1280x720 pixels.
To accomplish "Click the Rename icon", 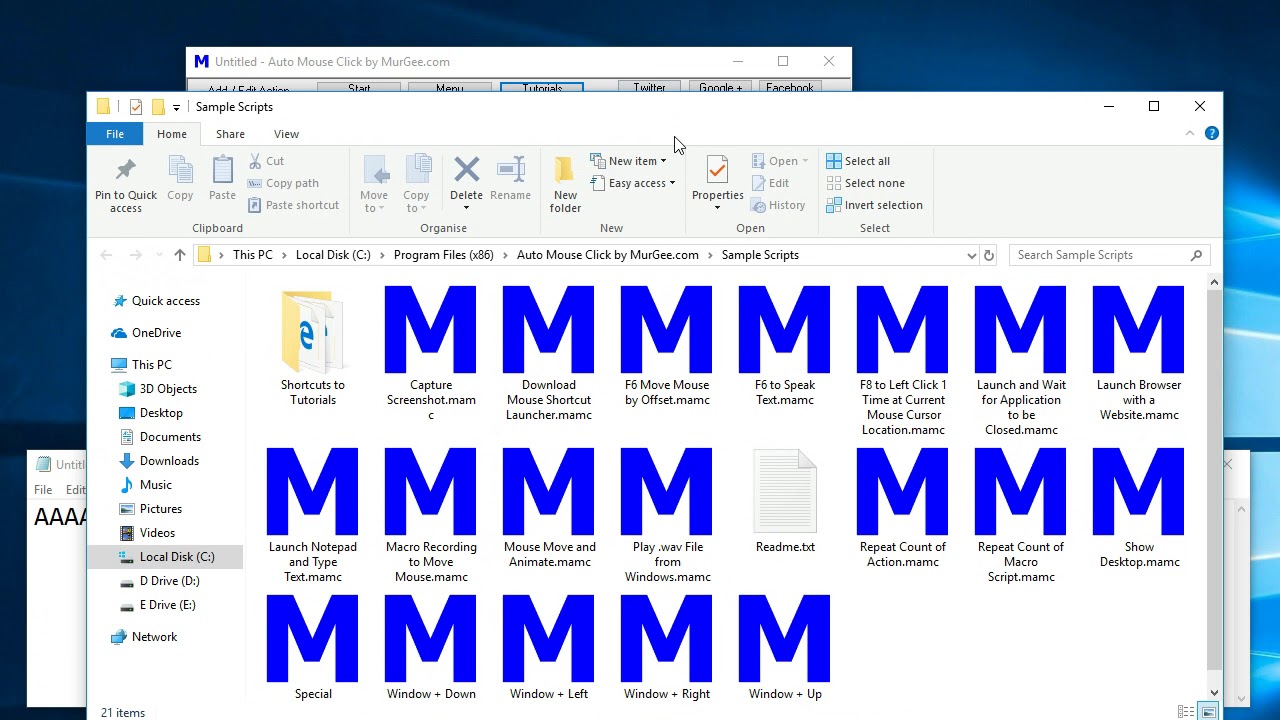I will point(510,169).
